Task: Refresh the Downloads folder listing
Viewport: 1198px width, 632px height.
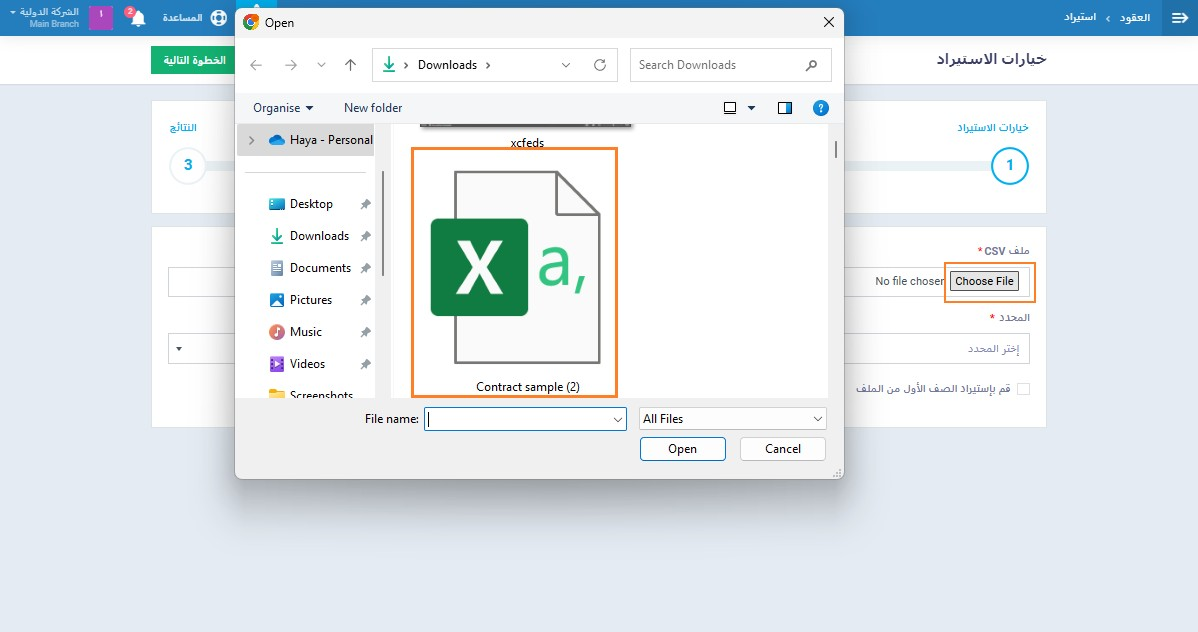Action: [x=600, y=65]
